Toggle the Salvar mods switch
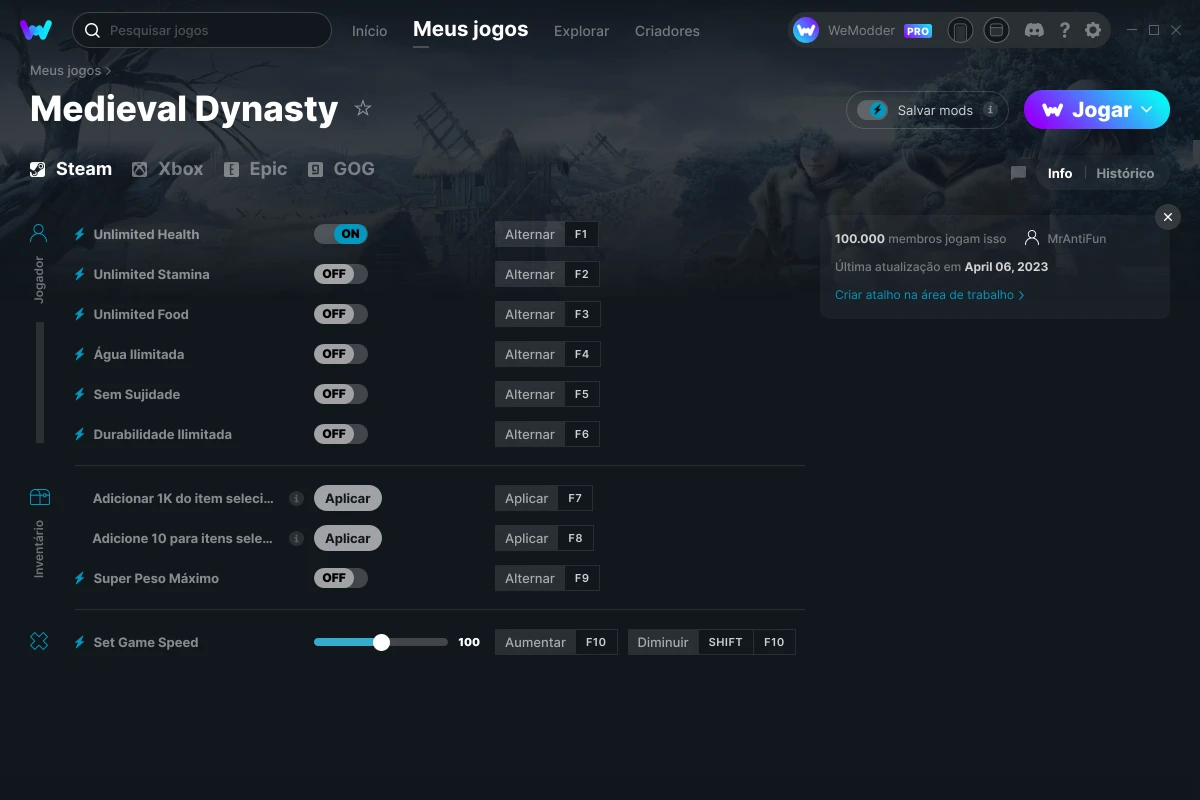 873,110
